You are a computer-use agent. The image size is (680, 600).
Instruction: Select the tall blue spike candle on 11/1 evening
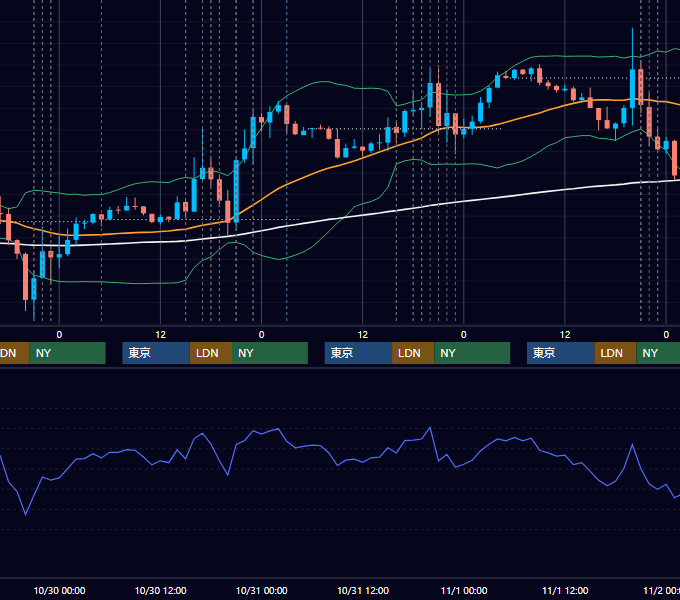click(632, 87)
